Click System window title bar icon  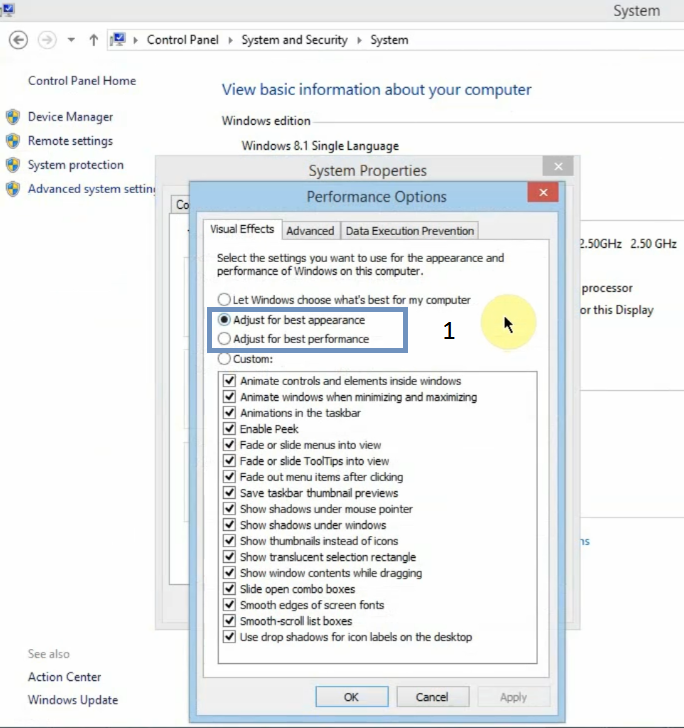tap(8, 9)
